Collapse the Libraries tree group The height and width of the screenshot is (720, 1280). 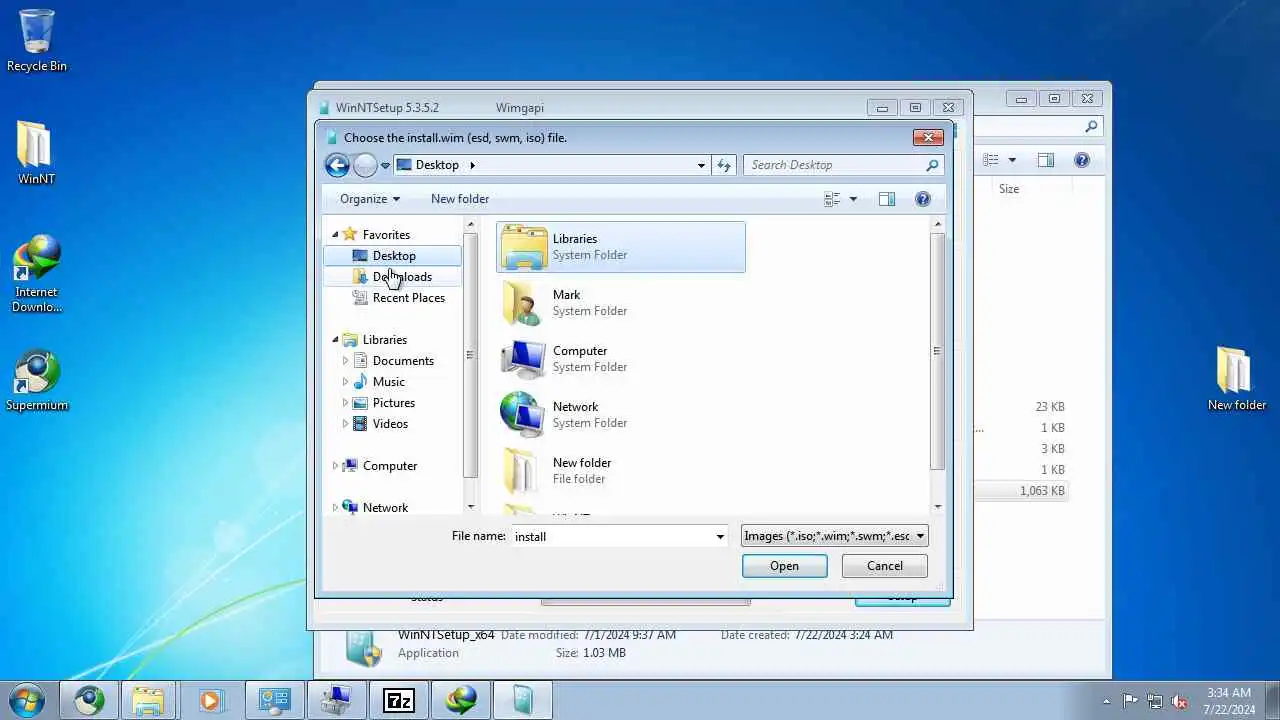tap(335, 340)
